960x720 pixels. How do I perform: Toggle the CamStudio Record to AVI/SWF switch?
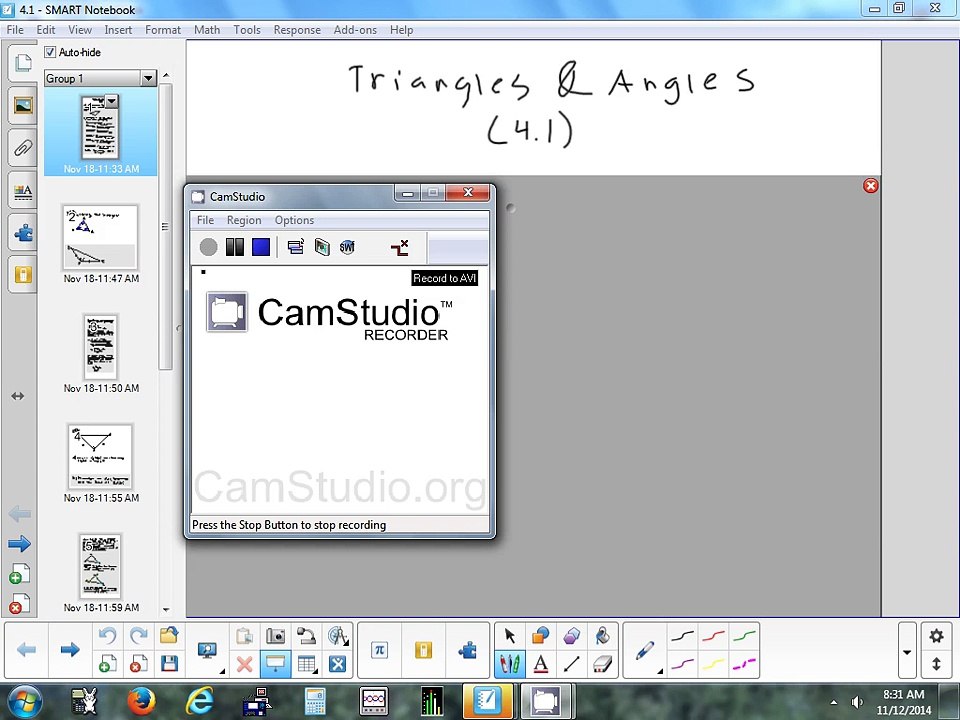click(x=347, y=247)
